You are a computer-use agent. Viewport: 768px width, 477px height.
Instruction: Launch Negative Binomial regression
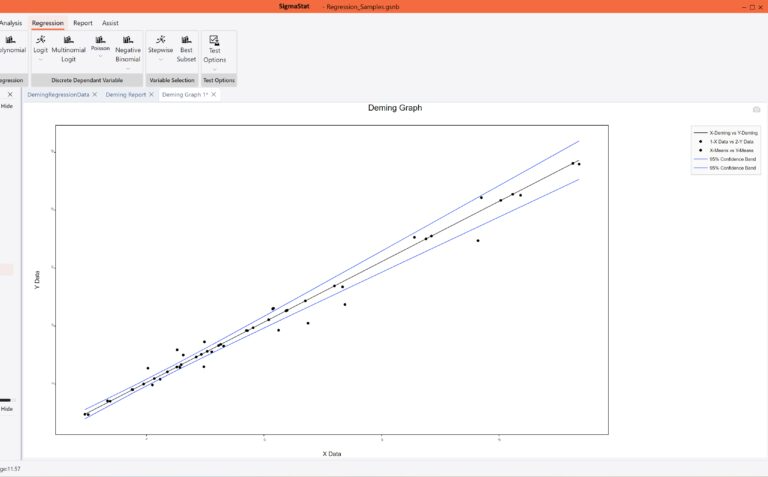(128, 40)
